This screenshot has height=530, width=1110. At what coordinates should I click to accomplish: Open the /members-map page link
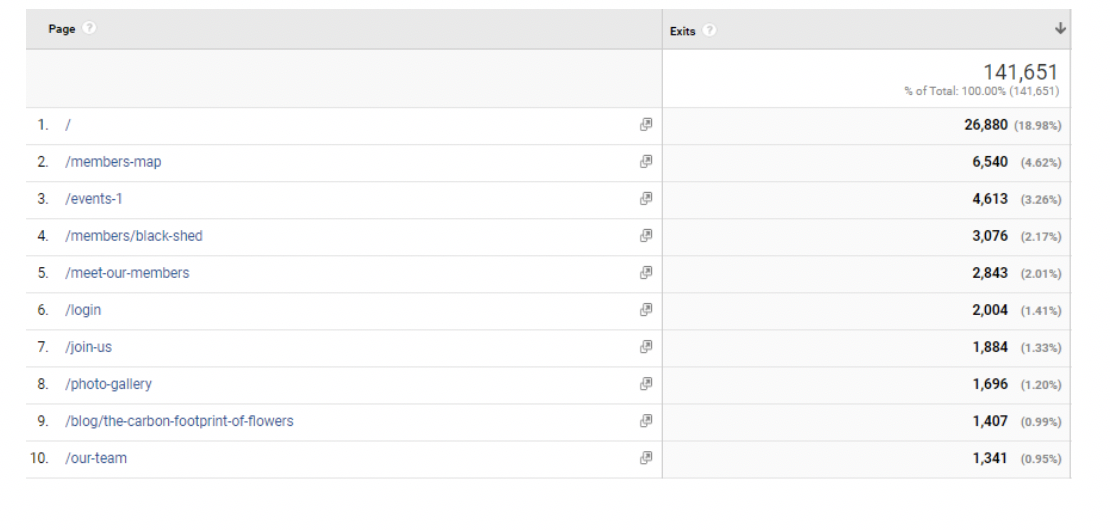tap(113, 162)
